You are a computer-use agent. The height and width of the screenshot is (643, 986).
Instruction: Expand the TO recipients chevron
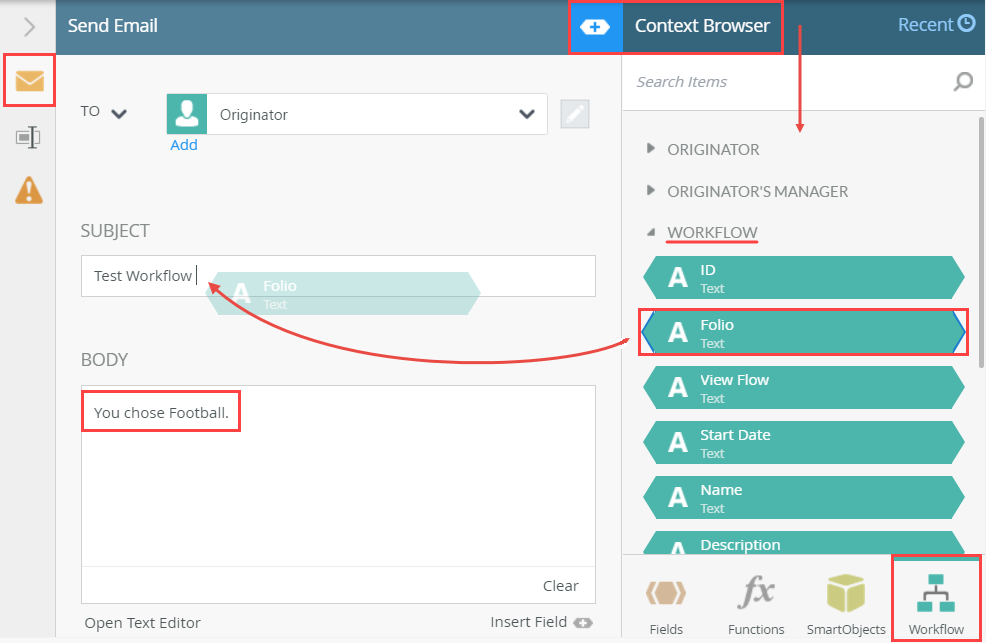point(118,112)
